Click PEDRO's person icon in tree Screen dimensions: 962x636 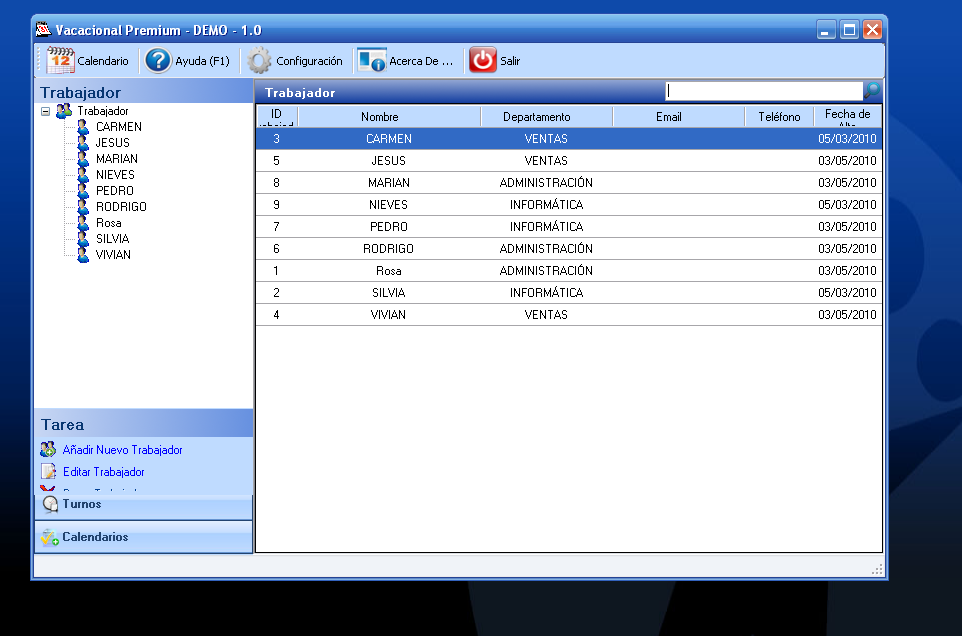83,191
